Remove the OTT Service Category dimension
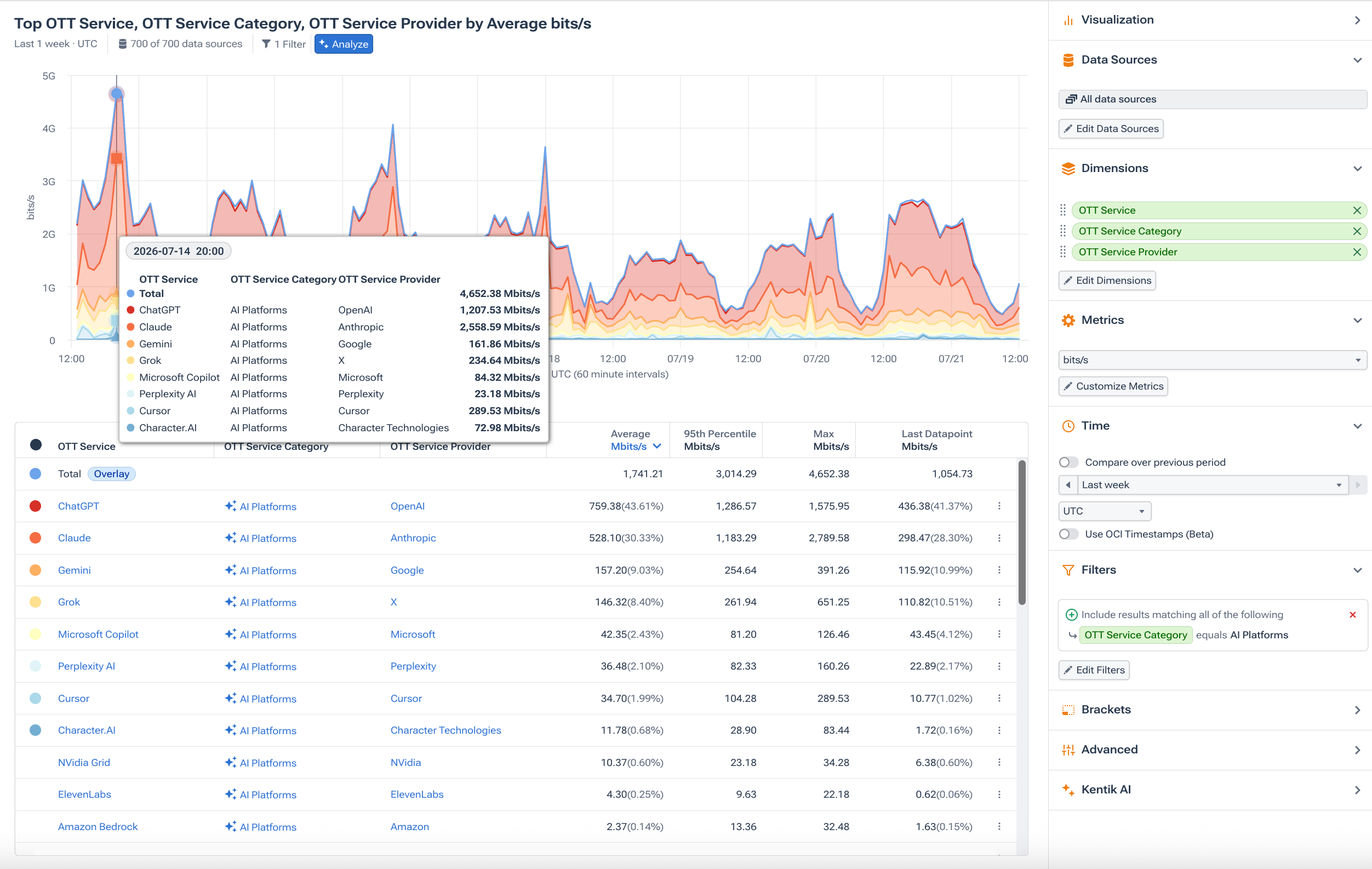This screenshot has height=869, width=1372. (1357, 231)
